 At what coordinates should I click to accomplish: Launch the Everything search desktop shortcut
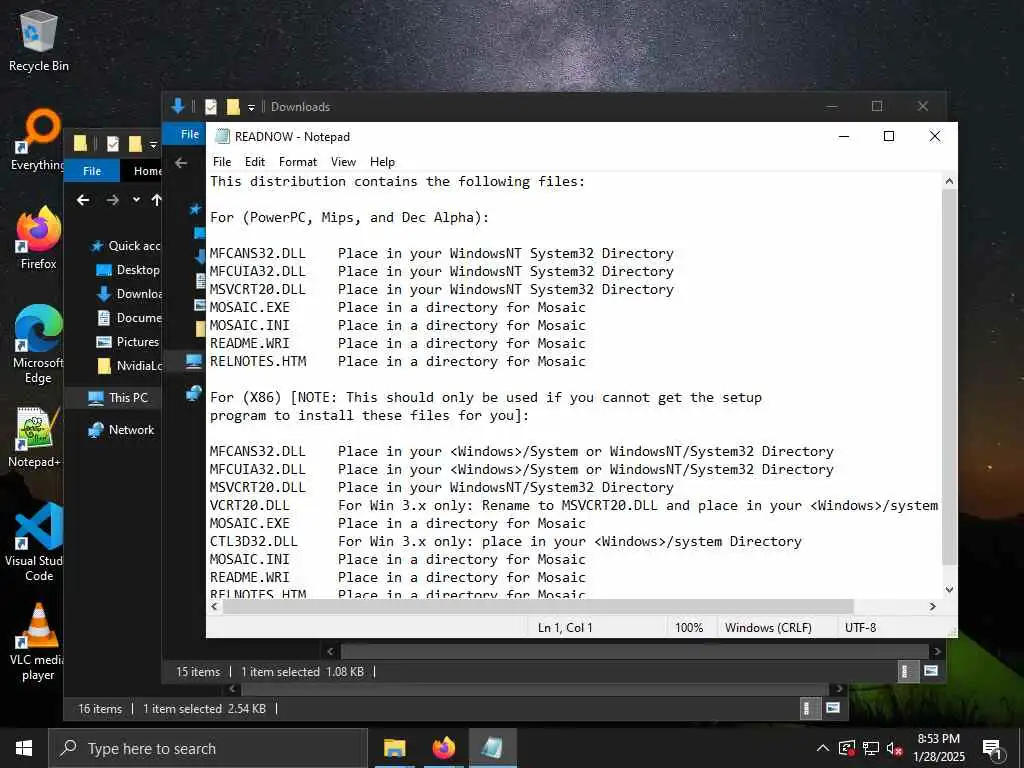tap(38, 139)
